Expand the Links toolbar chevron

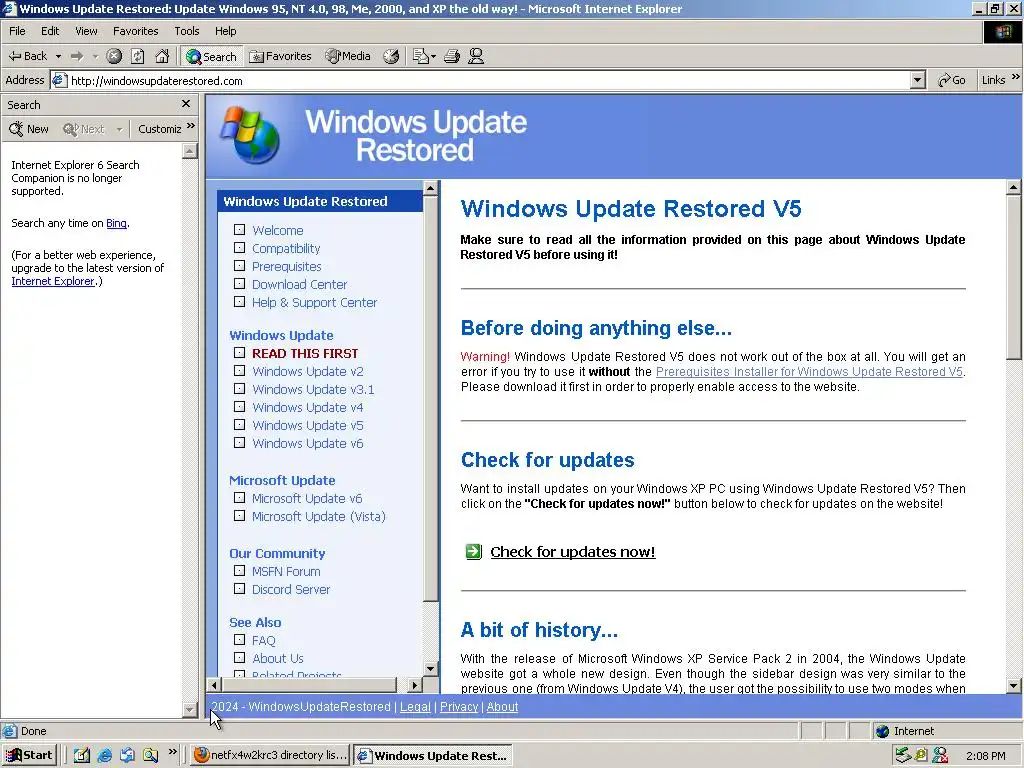[1016, 78]
